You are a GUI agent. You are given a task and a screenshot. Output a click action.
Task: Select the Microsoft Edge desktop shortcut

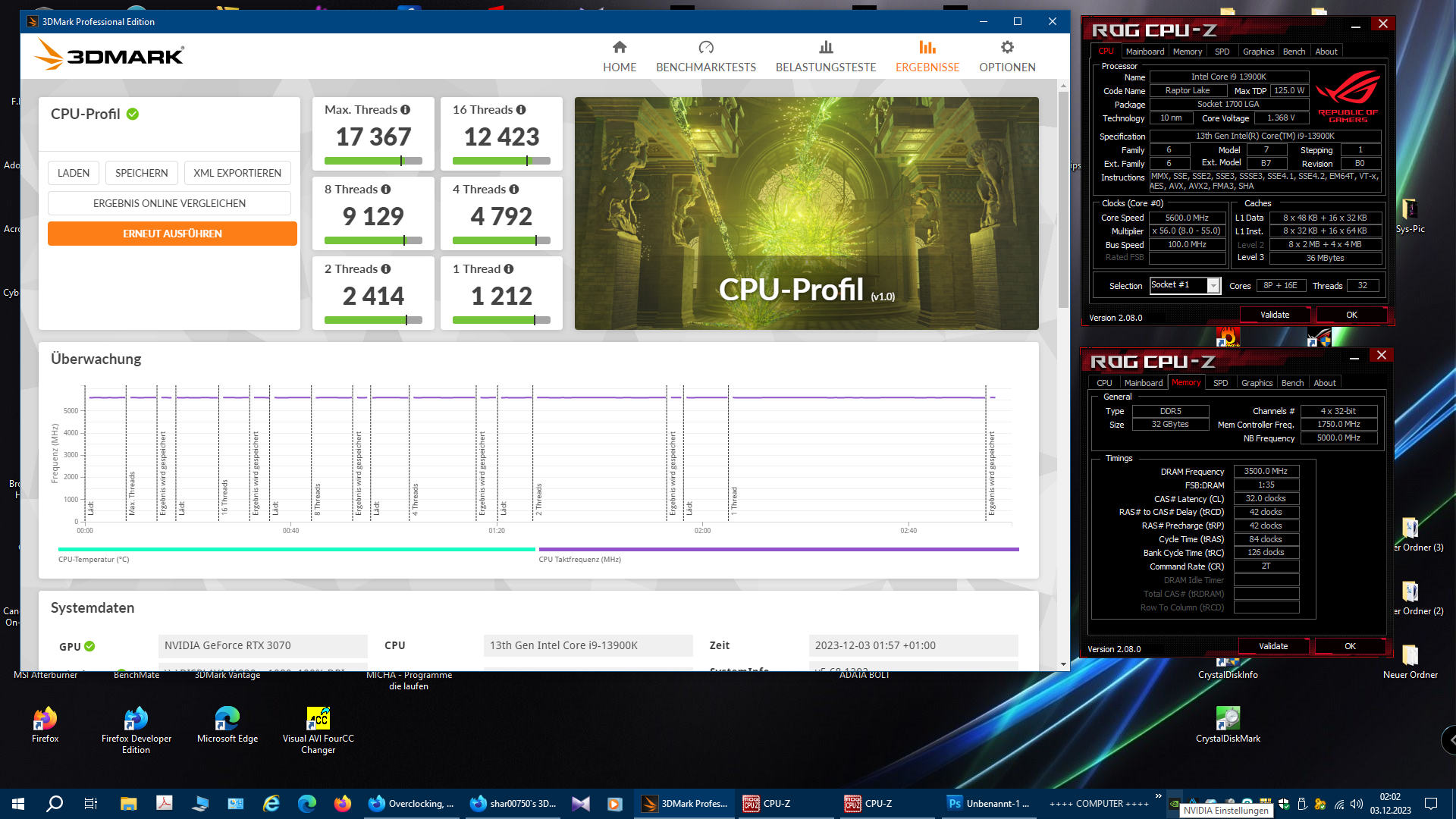pyautogui.click(x=227, y=725)
